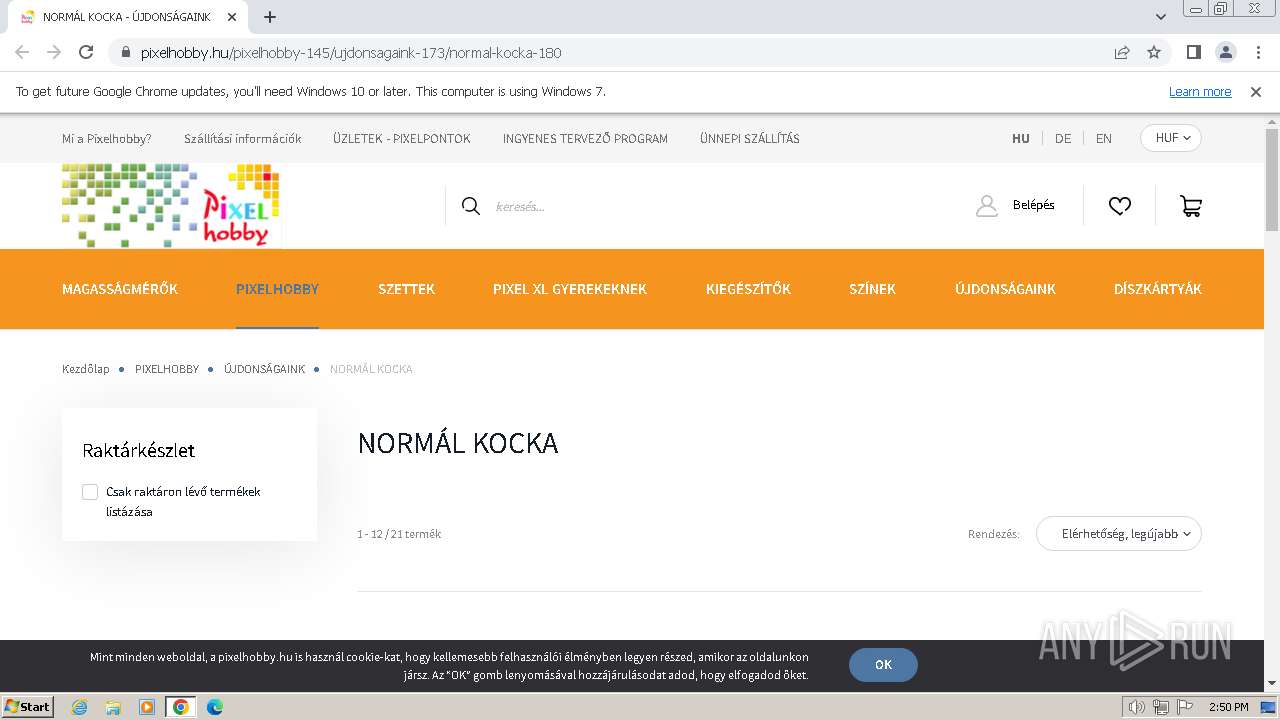Accept cookies with the OK button
Image resolution: width=1280 pixels, height=720 pixels.
click(883, 665)
